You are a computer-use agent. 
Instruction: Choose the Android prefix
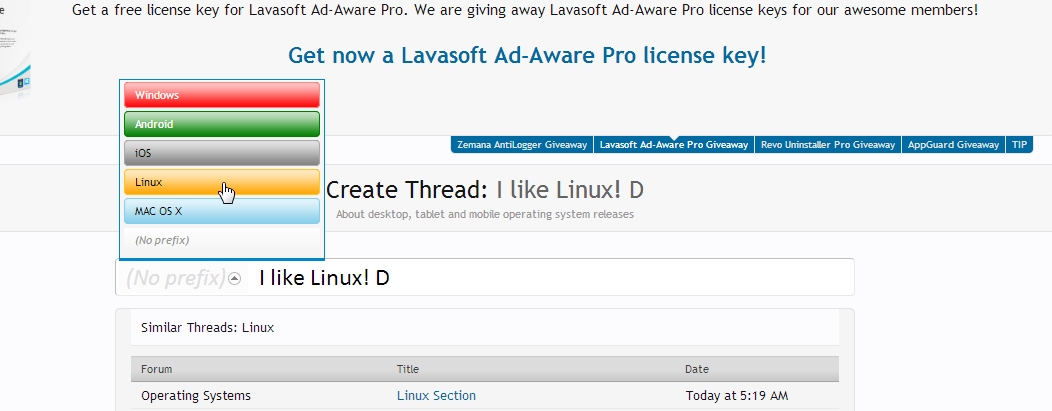pos(221,124)
